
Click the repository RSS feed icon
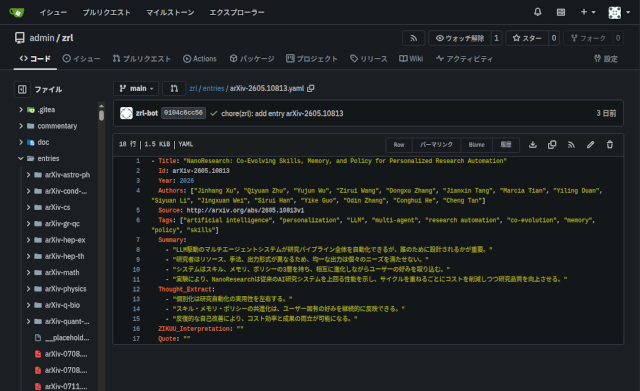(413, 38)
